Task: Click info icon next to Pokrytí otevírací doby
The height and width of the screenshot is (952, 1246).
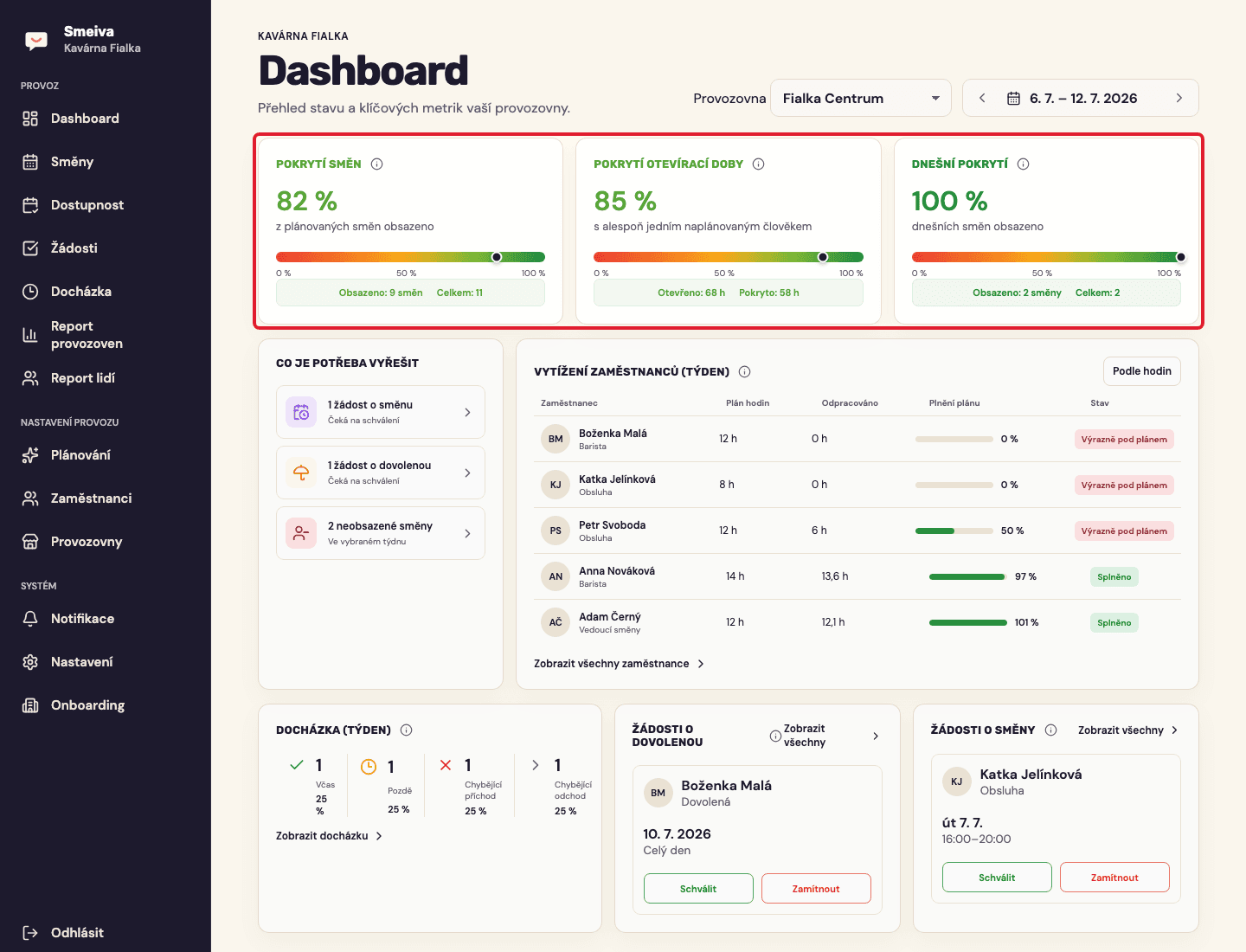Action: coord(759,164)
